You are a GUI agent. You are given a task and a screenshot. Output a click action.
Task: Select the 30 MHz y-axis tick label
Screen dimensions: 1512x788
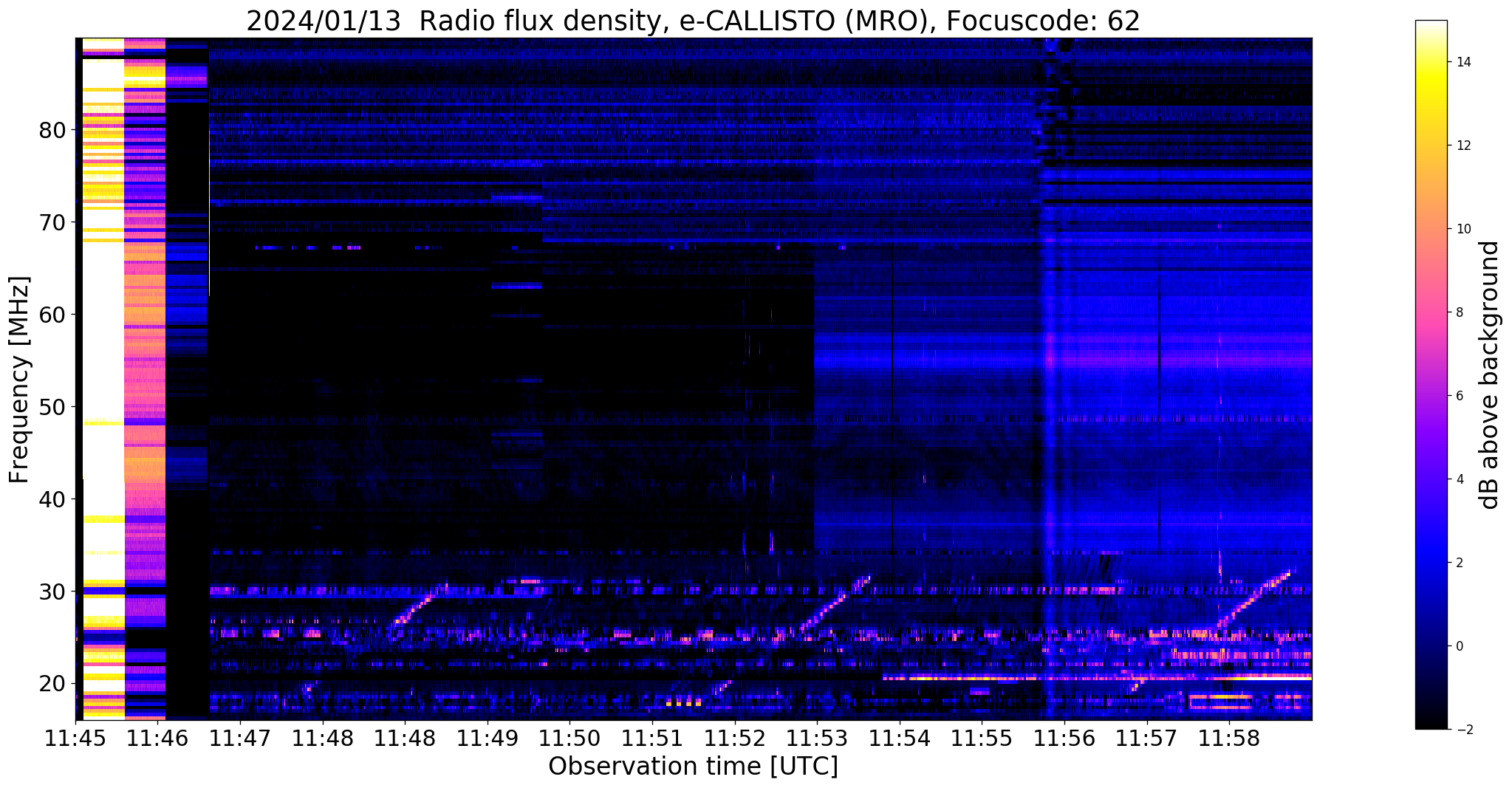click(x=54, y=592)
